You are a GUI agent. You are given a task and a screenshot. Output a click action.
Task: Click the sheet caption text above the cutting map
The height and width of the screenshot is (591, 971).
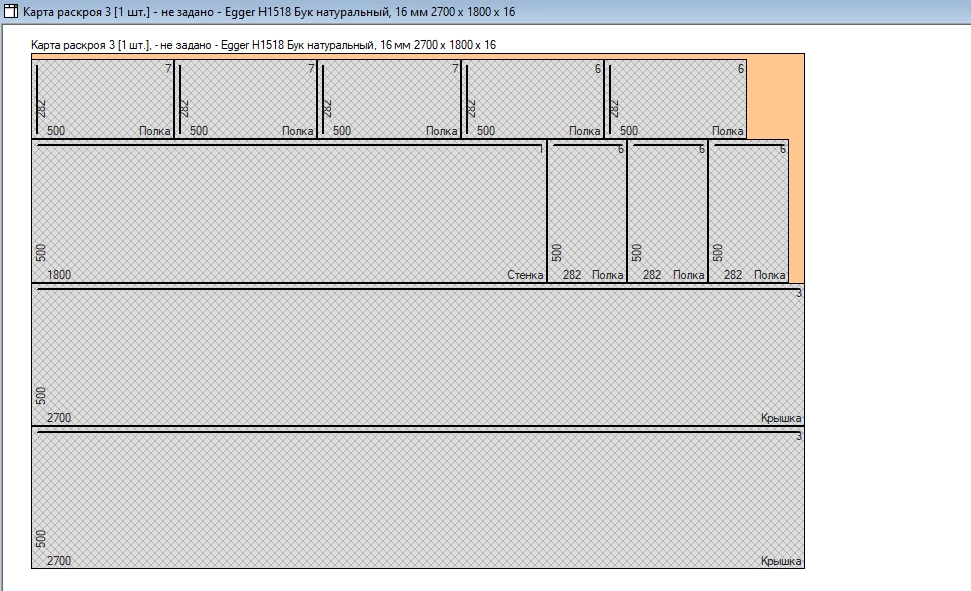coord(263,45)
